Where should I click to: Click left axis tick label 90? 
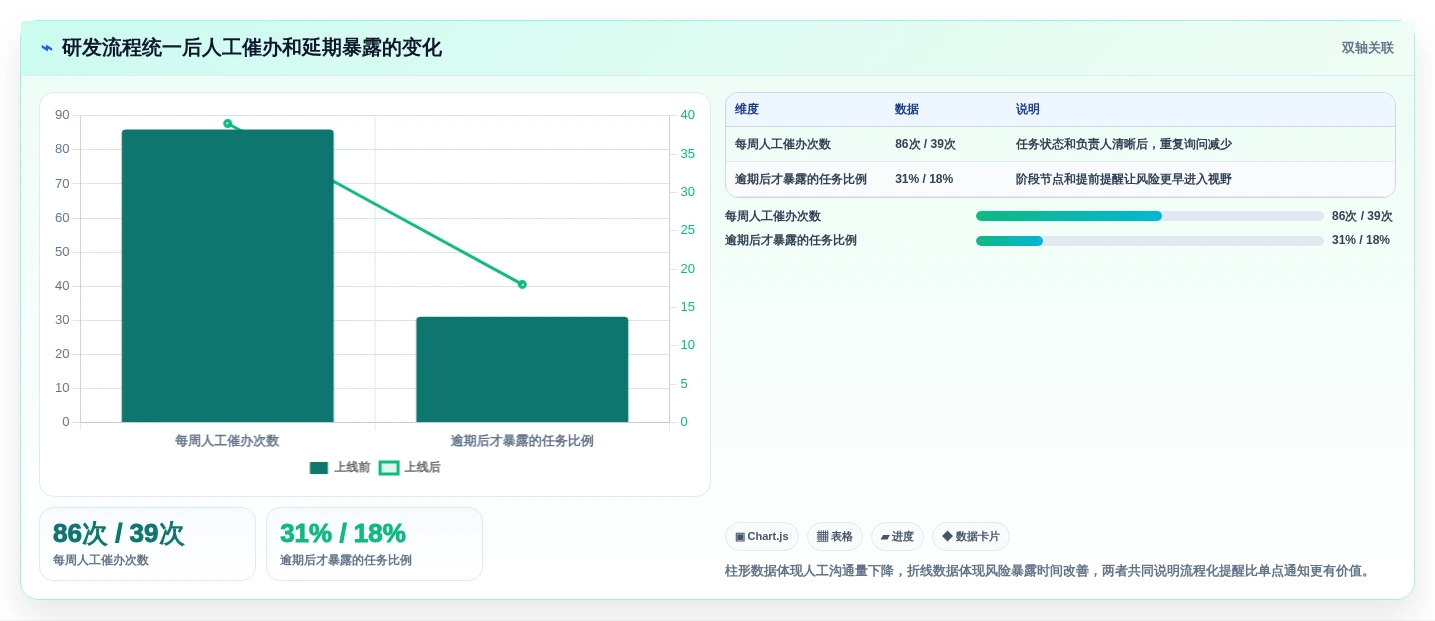[x=62, y=115]
